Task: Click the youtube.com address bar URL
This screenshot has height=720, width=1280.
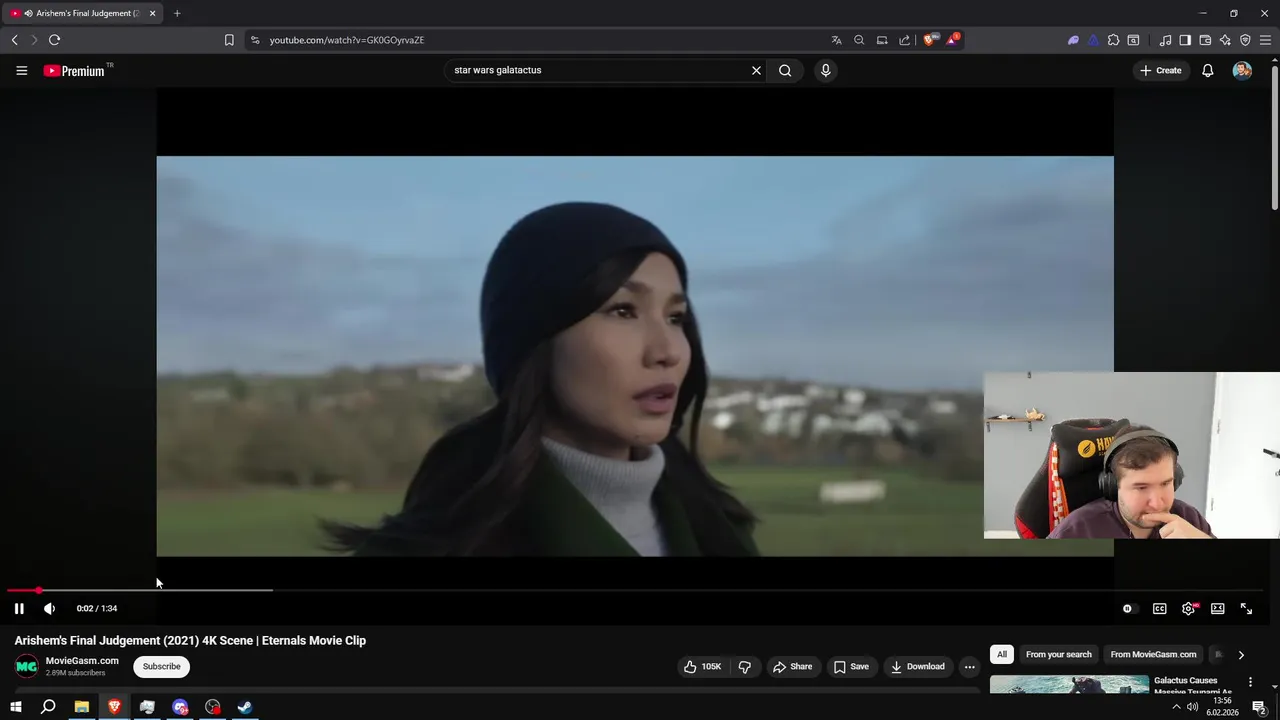Action: (x=346, y=40)
